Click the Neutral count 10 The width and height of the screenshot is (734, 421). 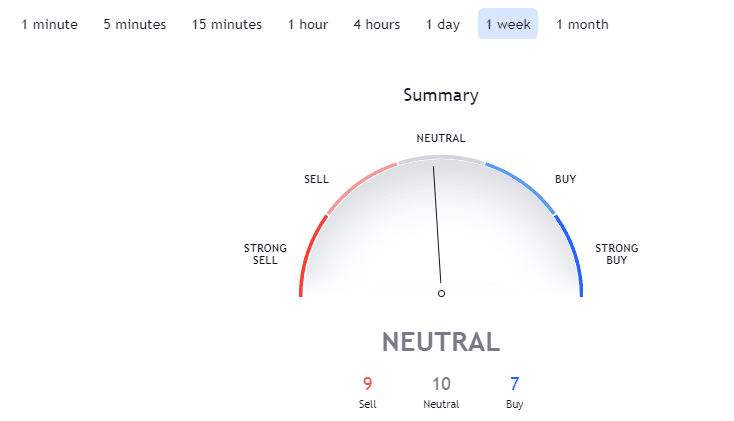(441, 384)
